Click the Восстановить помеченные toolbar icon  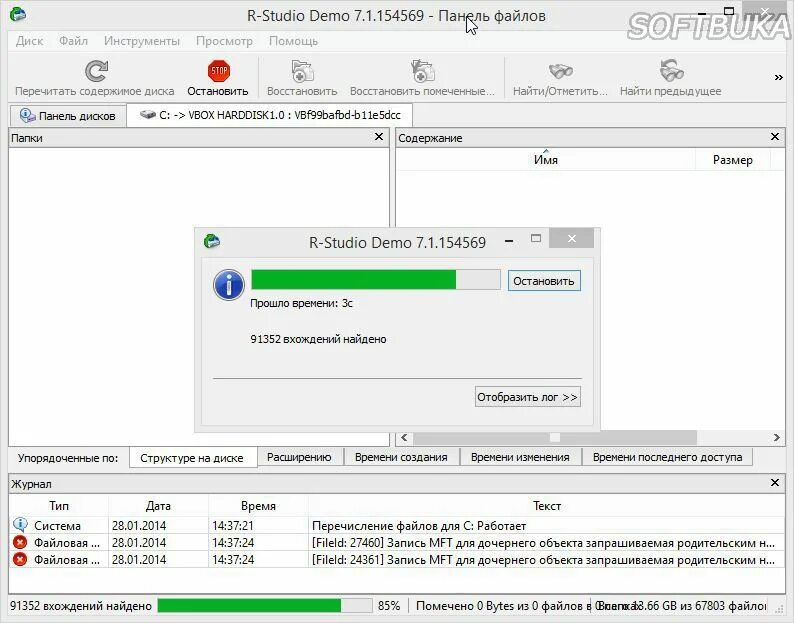click(x=422, y=71)
